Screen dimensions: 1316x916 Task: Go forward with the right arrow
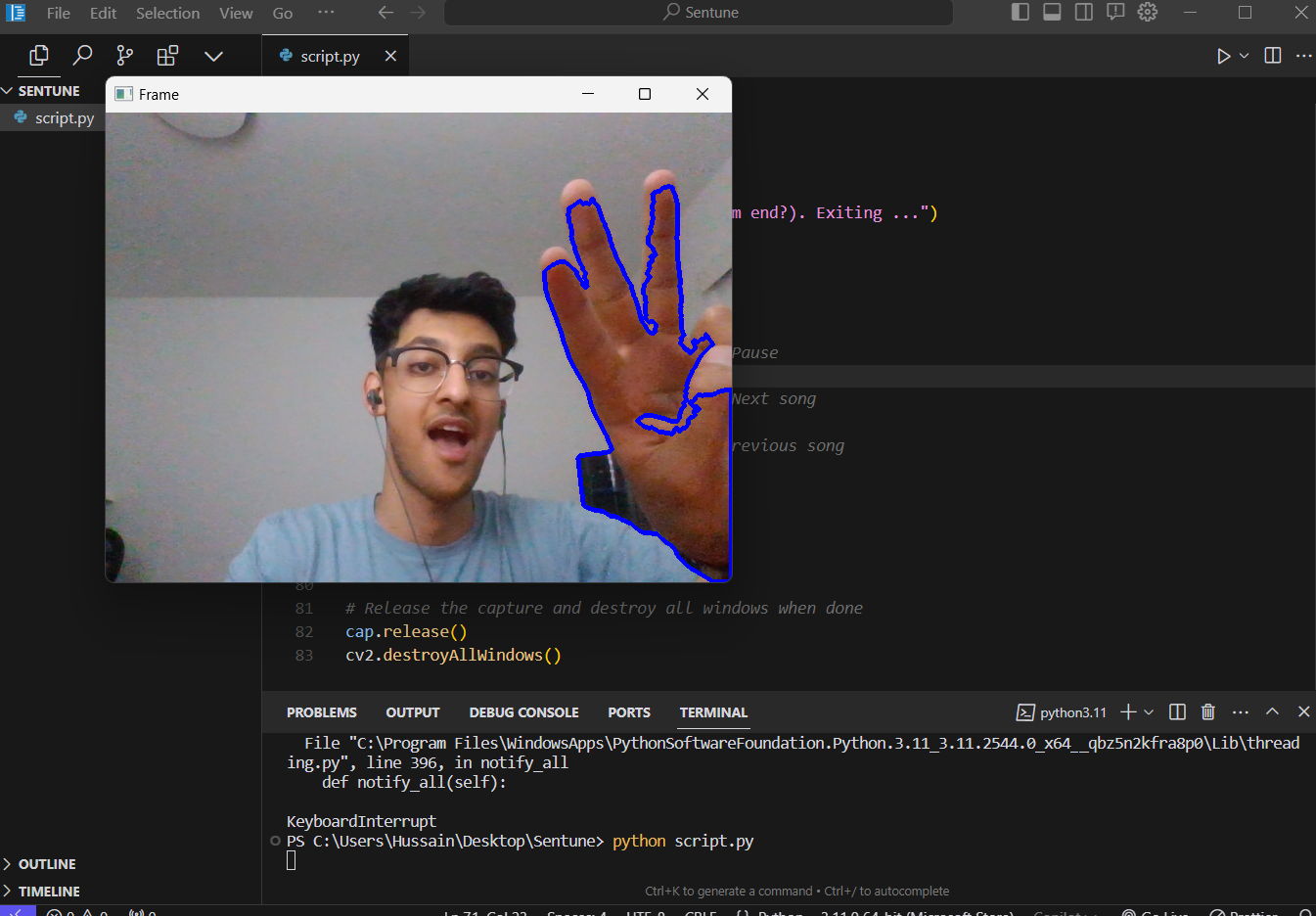(x=418, y=12)
